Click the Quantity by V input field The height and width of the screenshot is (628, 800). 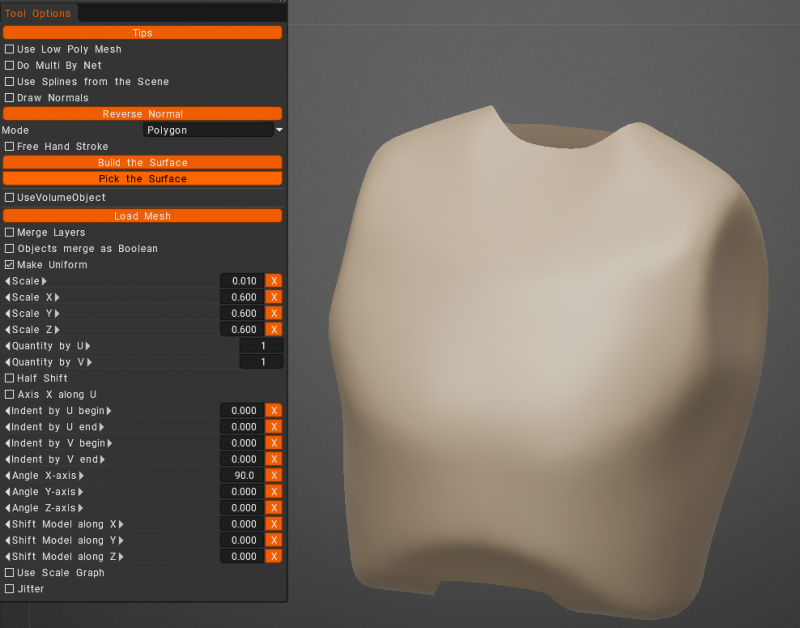(261, 362)
